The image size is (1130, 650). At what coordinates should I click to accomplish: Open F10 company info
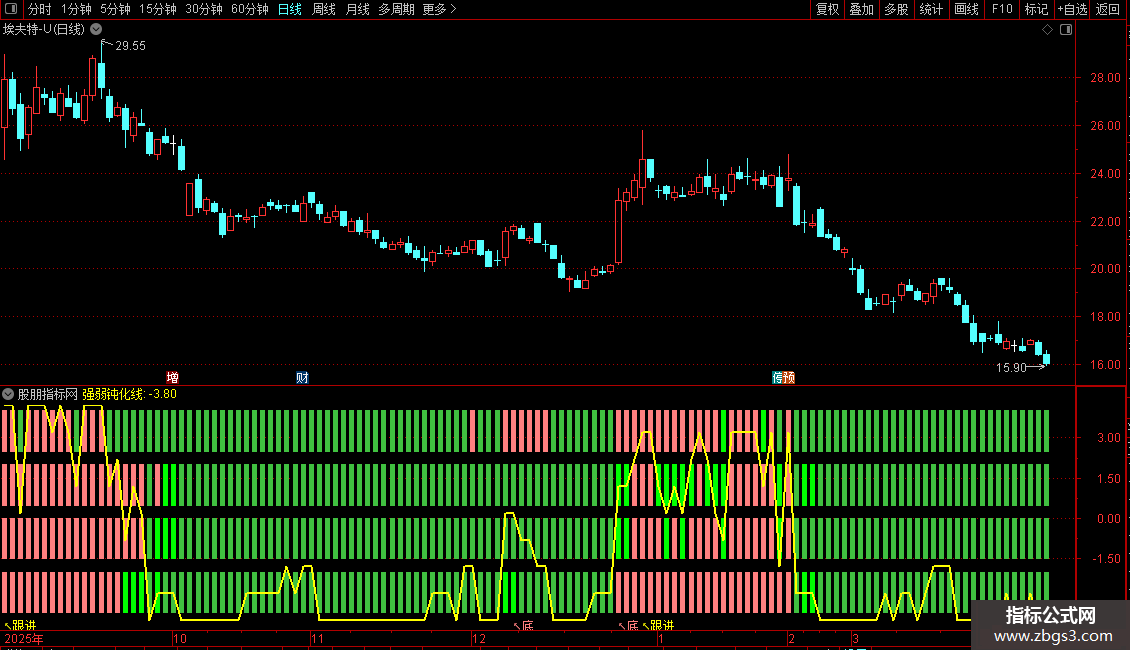pyautogui.click(x=1002, y=9)
